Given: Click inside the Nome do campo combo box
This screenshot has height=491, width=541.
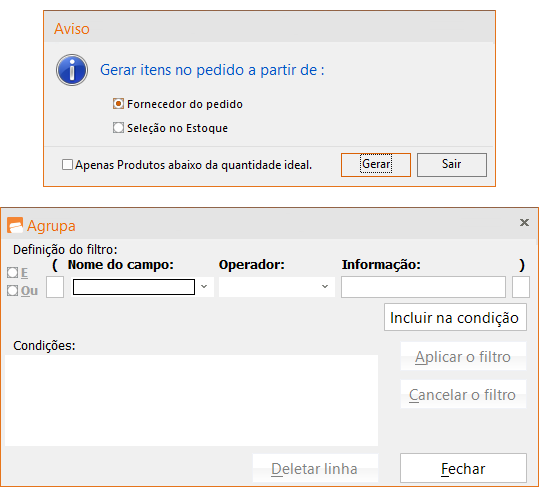Looking at the screenshot, I should point(134,287).
